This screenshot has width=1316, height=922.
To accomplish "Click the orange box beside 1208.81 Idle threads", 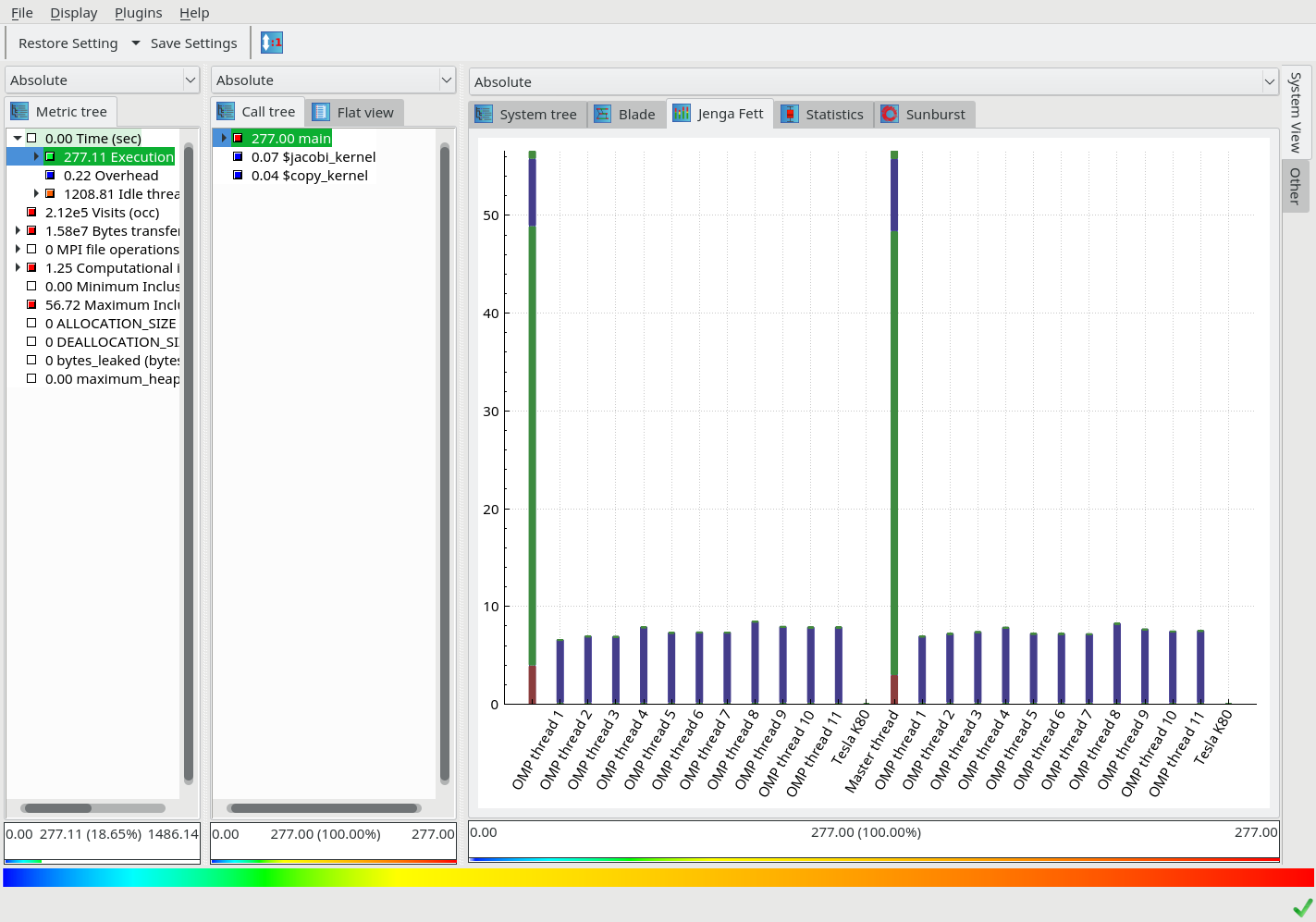I will pyautogui.click(x=50, y=193).
